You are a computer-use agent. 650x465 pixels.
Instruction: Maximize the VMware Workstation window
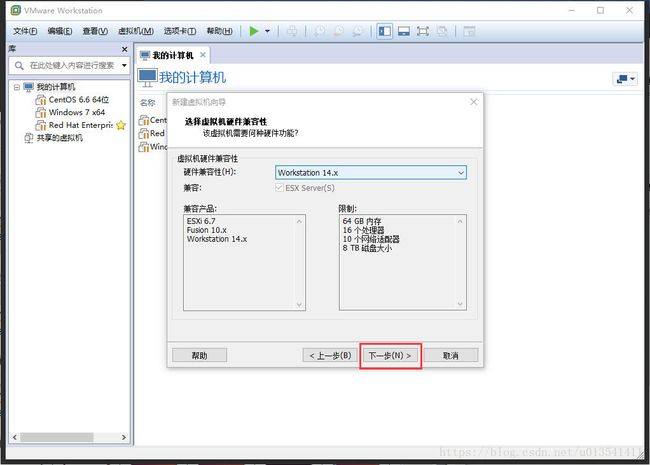pyautogui.click(x=600, y=10)
